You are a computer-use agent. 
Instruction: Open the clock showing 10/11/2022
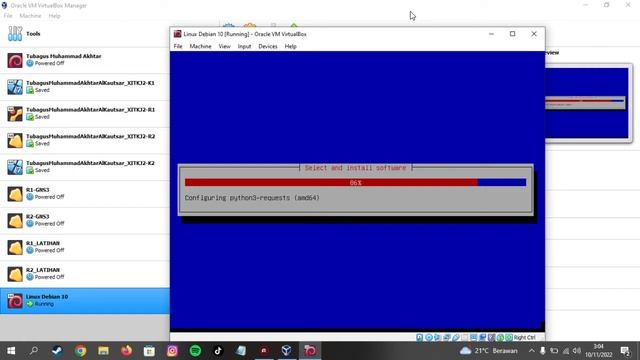(x=598, y=351)
